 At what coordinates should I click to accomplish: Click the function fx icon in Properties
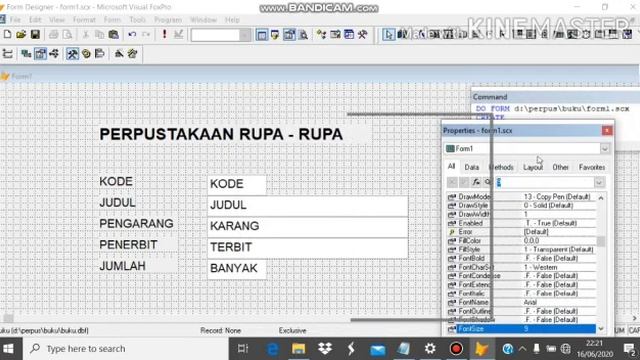pyautogui.click(x=476, y=182)
